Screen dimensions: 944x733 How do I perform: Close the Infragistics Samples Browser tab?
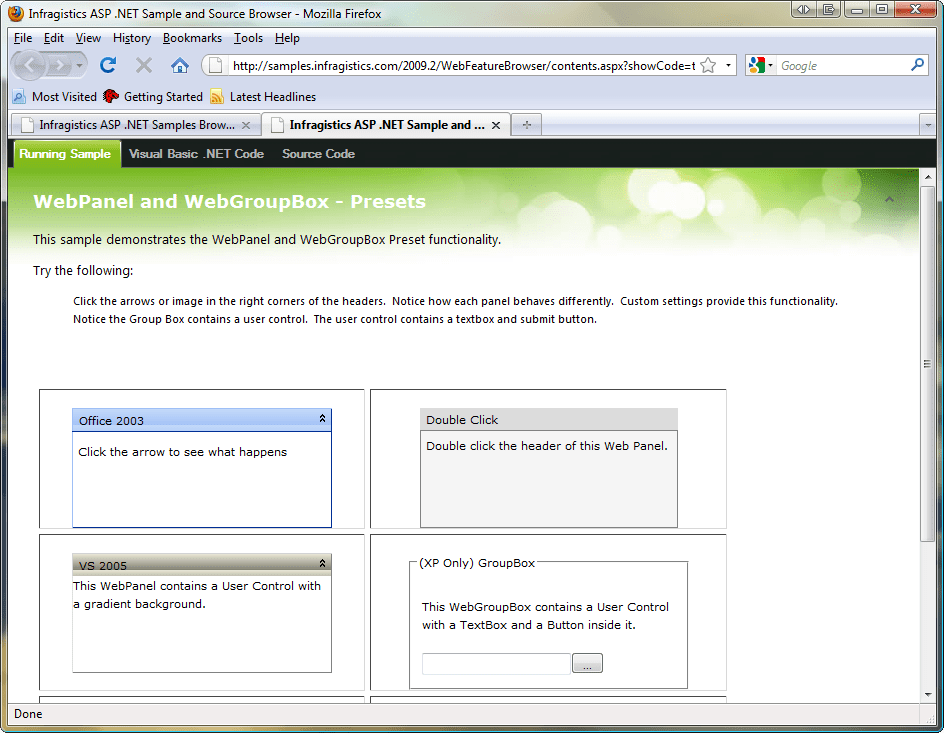click(x=246, y=125)
